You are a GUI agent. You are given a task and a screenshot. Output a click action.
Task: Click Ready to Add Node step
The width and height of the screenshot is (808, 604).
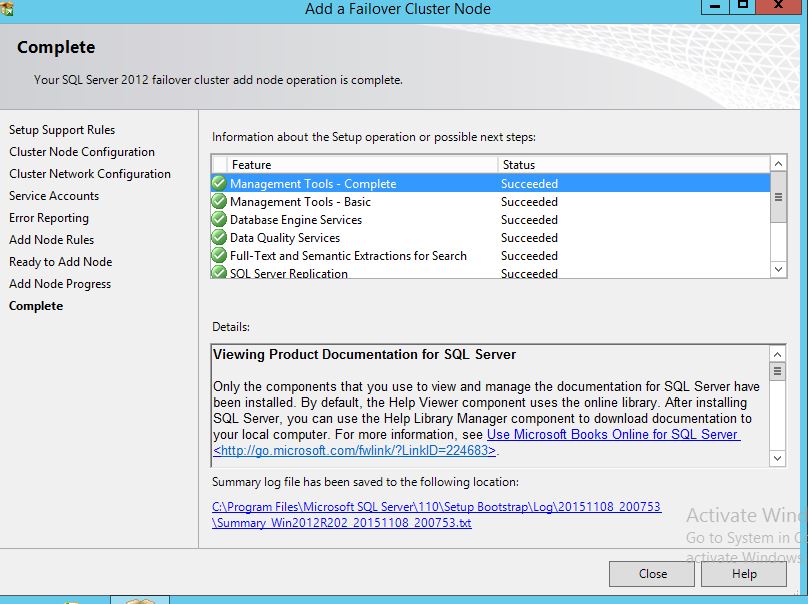click(x=60, y=262)
